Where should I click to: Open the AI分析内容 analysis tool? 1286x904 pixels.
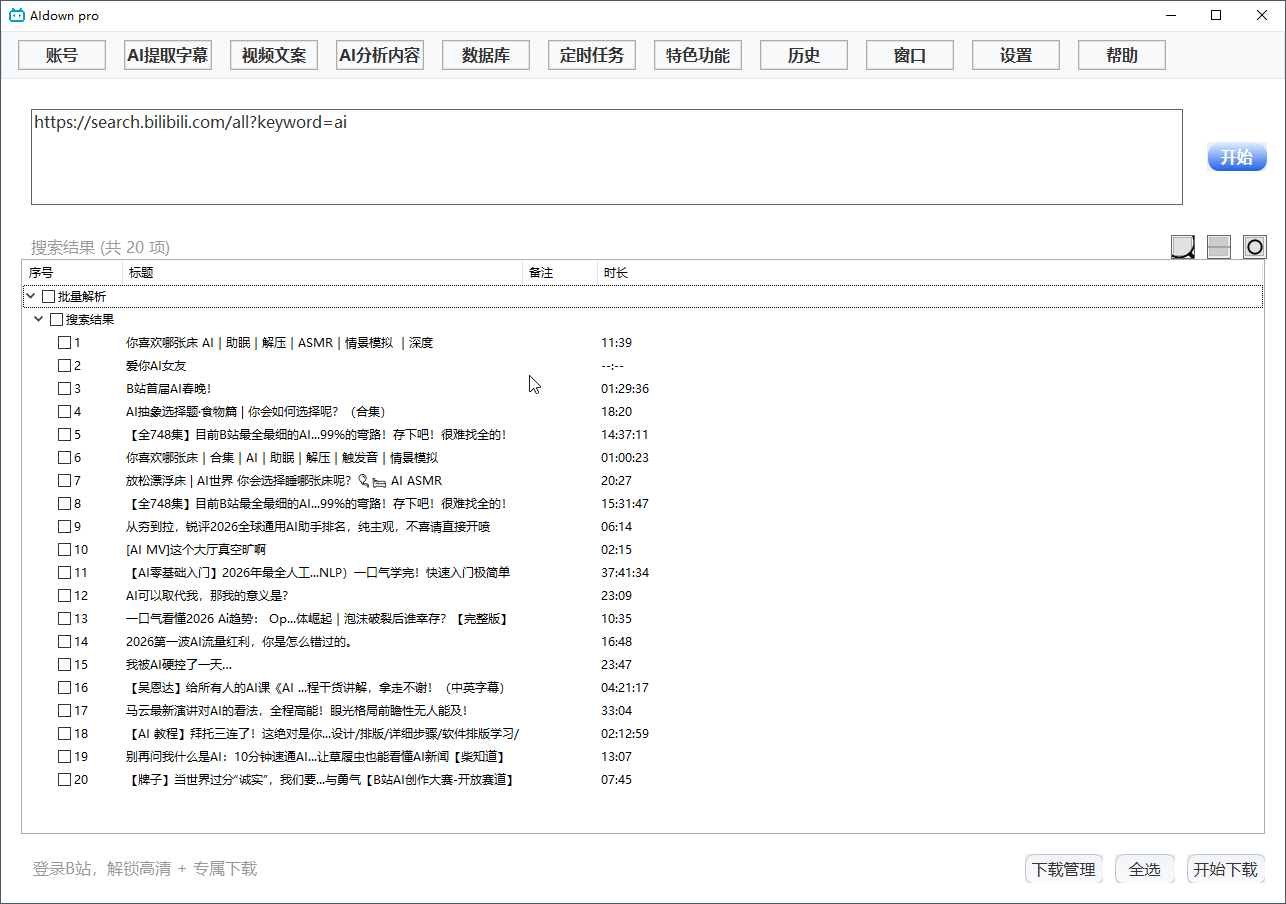tap(379, 55)
